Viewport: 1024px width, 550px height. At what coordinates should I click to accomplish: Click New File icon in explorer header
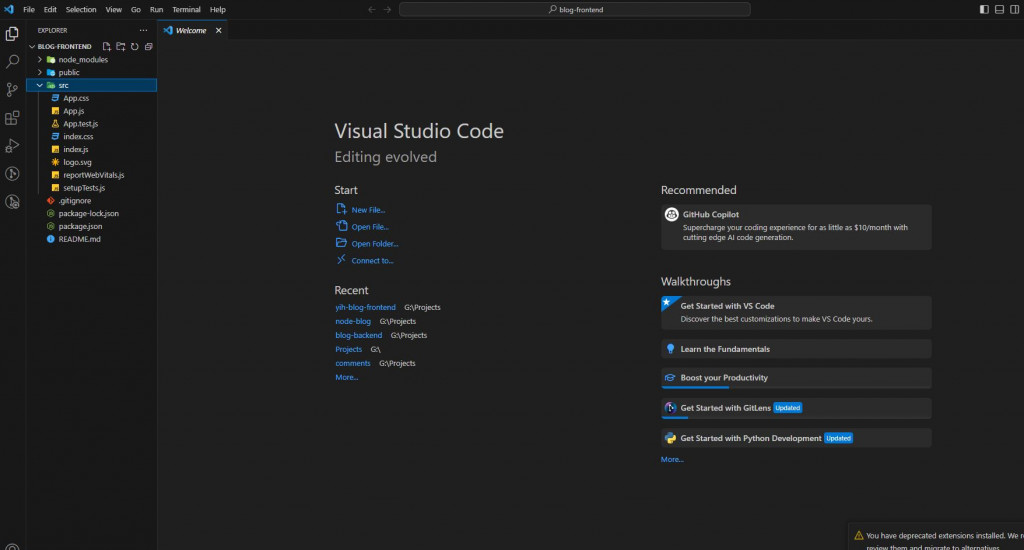(x=106, y=46)
